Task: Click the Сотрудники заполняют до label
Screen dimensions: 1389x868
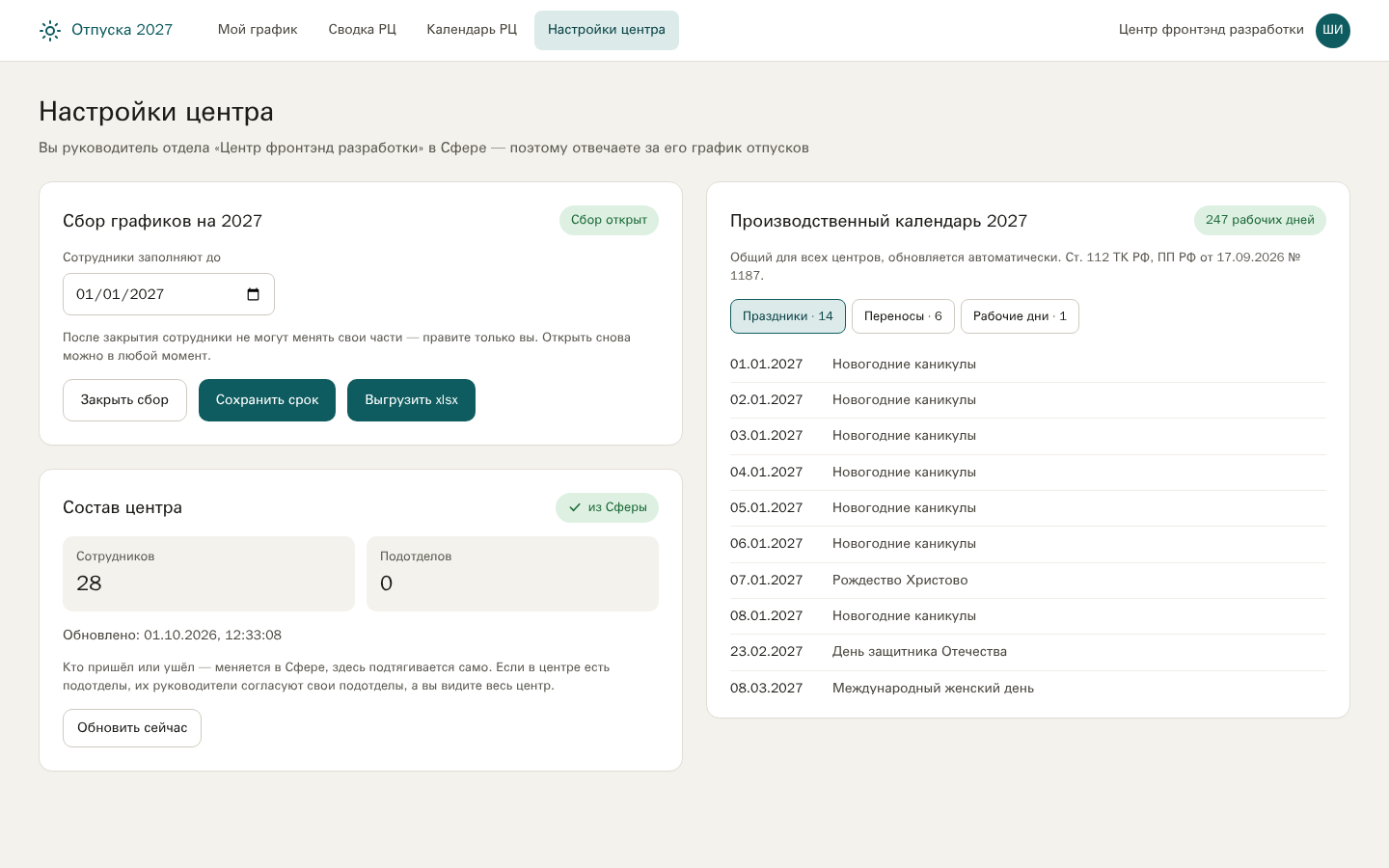Action: click(142, 258)
